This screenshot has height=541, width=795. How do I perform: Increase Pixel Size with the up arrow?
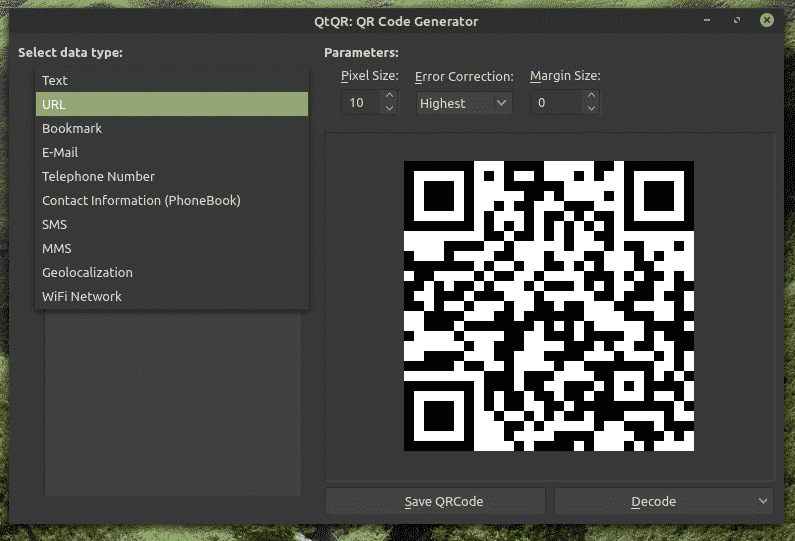(389, 96)
